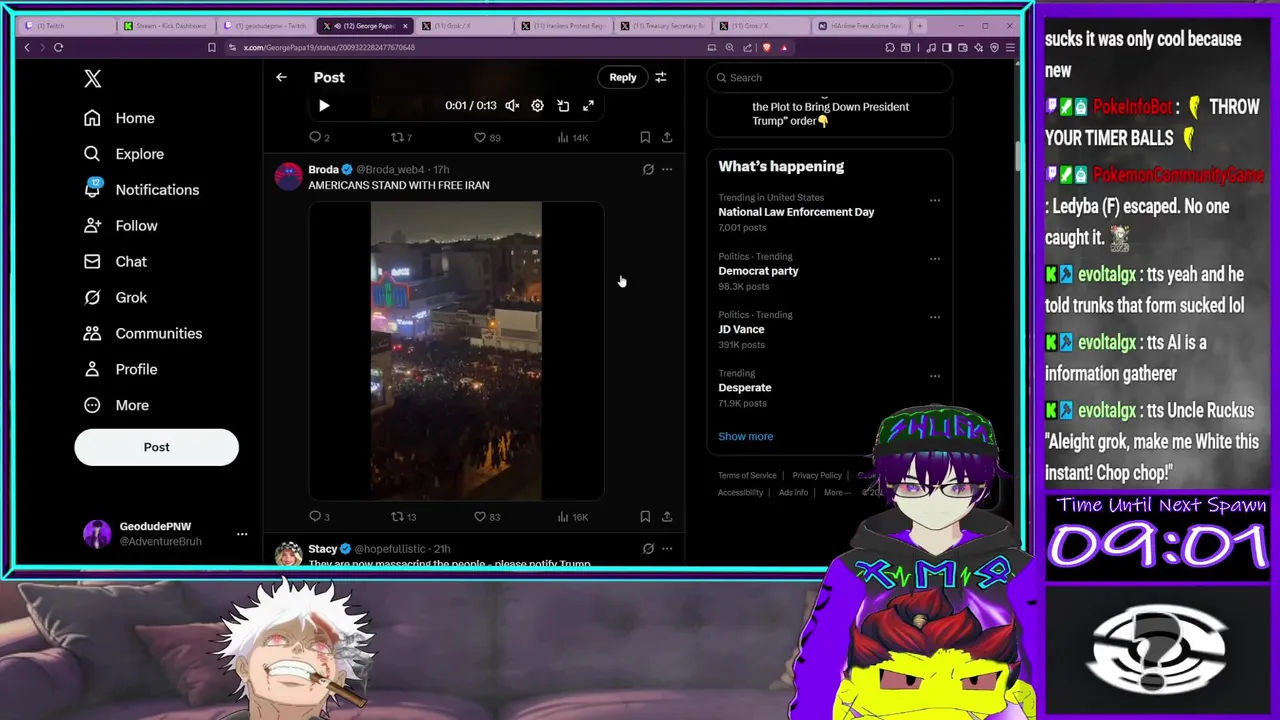
Task: Open video player settings gear
Action: coord(537,105)
